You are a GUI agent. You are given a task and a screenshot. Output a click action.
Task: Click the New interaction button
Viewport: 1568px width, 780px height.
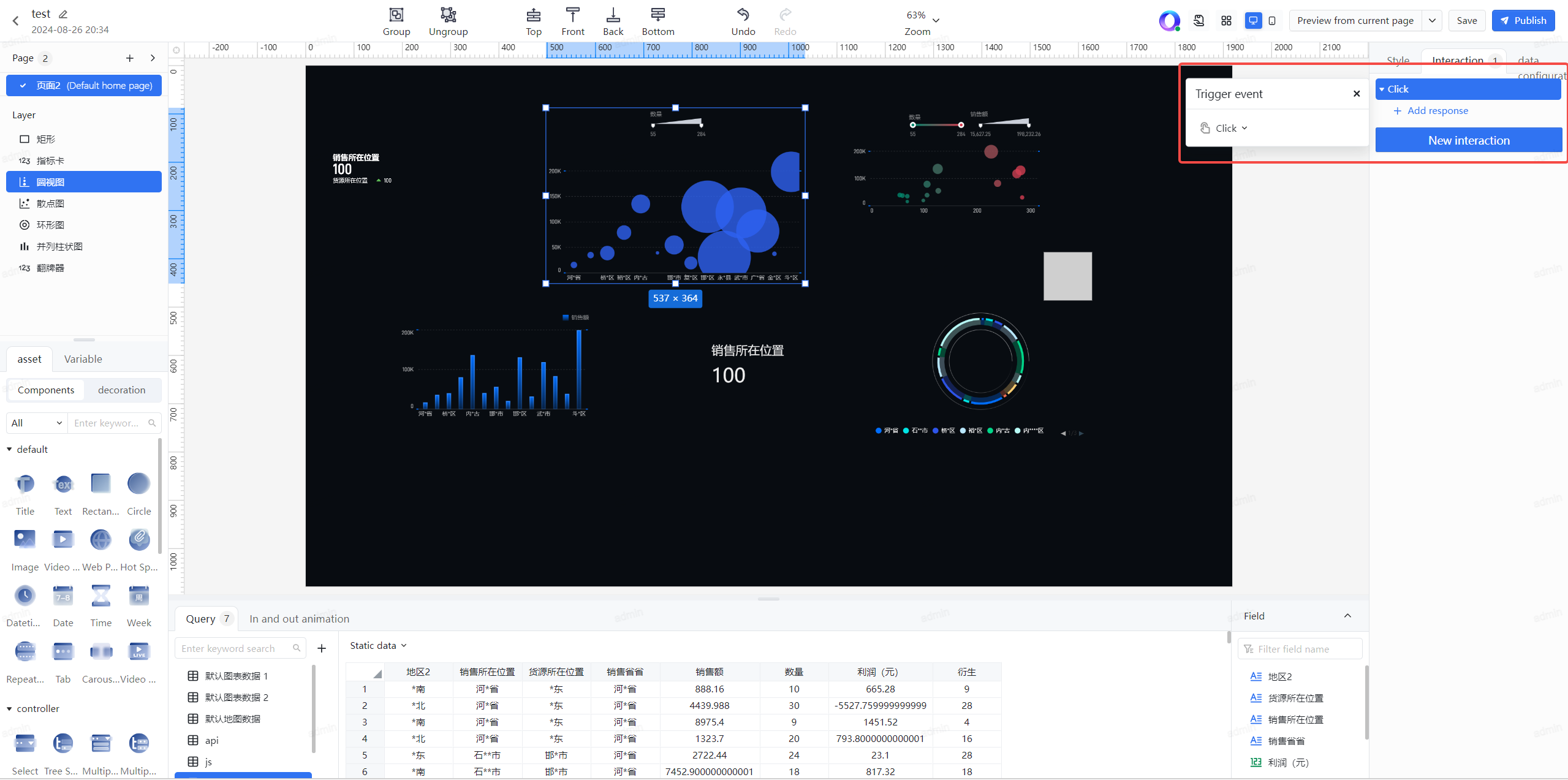pyautogui.click(x=1468, y=140)
